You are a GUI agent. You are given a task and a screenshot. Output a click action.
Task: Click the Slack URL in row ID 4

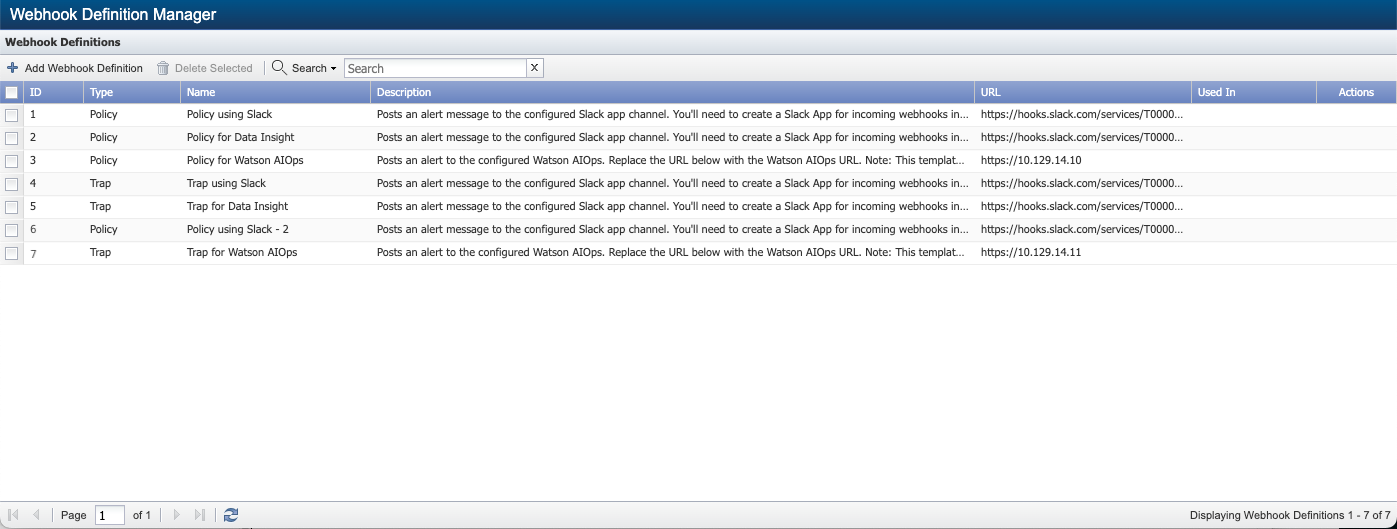(1082, 183)
